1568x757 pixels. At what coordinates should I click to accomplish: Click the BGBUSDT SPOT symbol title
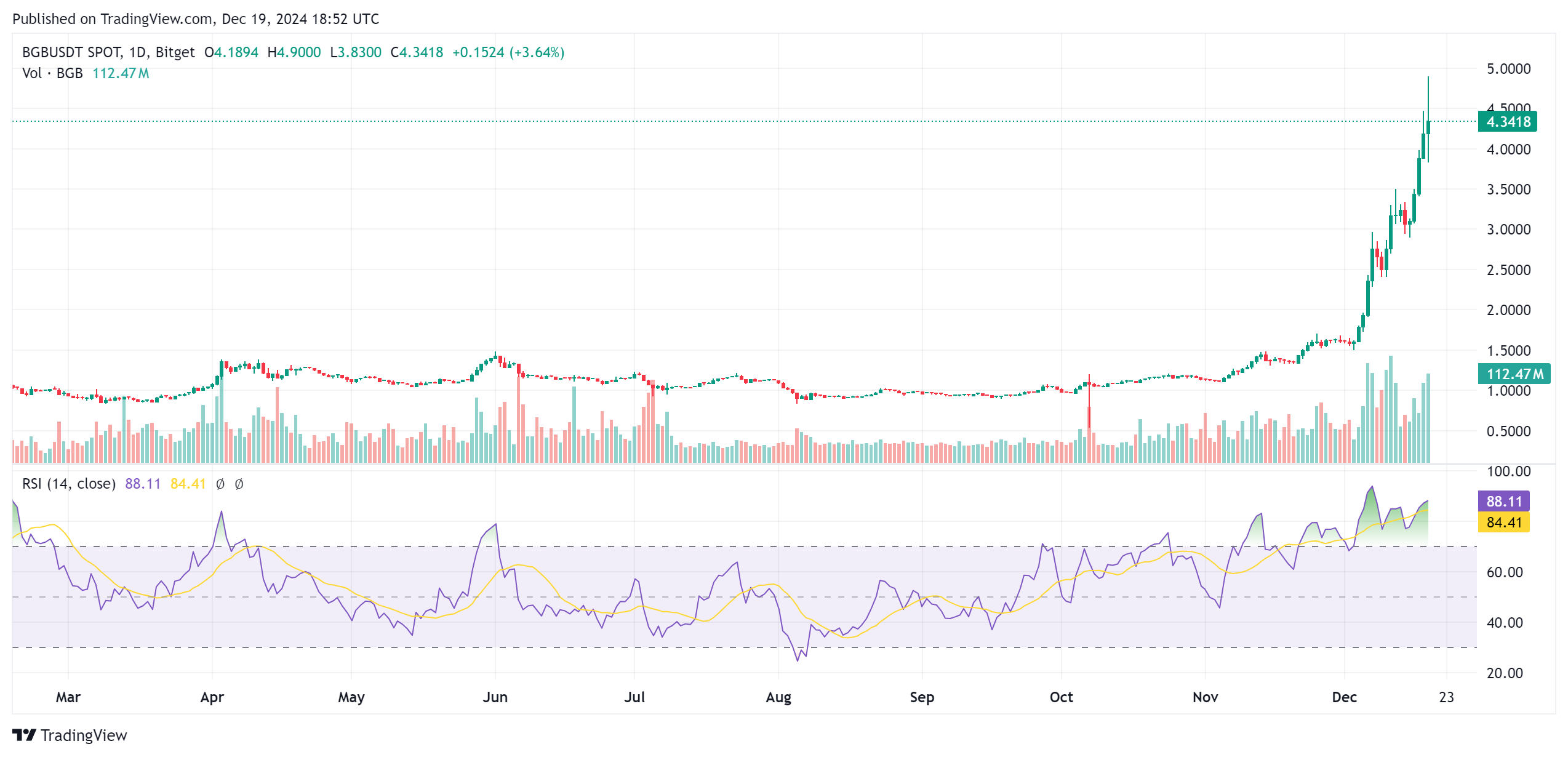coord(72,52)
